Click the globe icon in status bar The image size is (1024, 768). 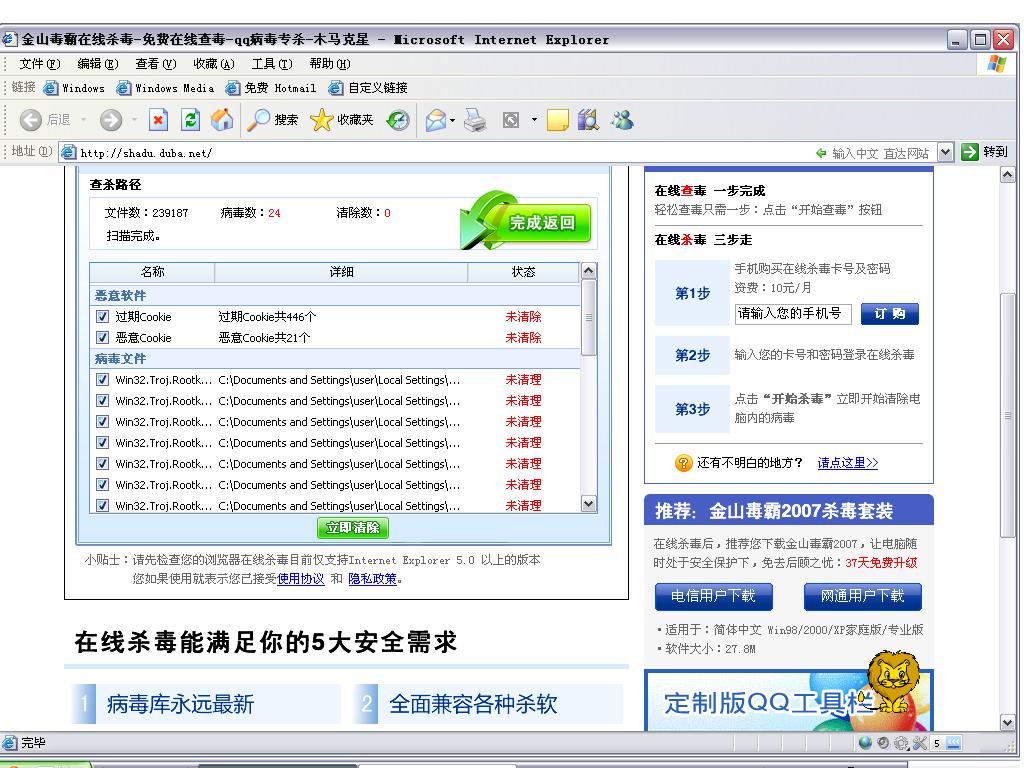click(x=865, y=743)
